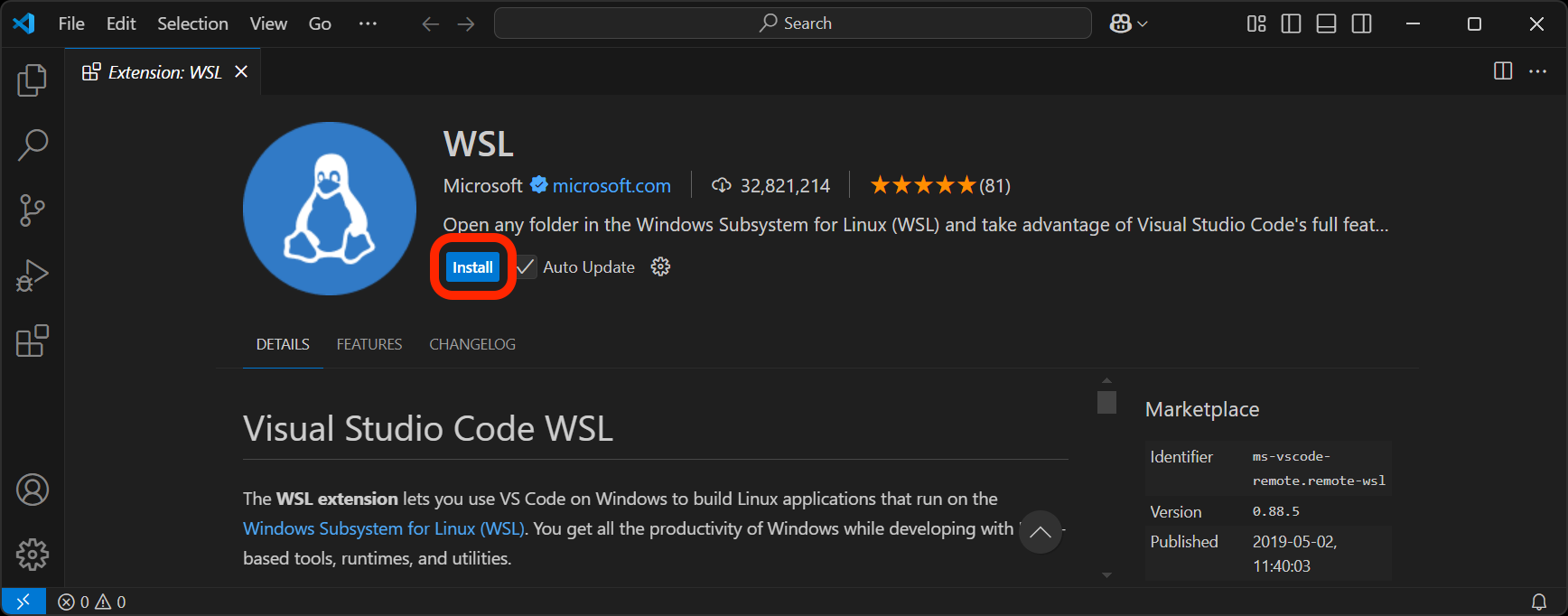1568x616 pixels.
Task: Click scrollbar up arrow in readme
Action: tap(1106, 380)
